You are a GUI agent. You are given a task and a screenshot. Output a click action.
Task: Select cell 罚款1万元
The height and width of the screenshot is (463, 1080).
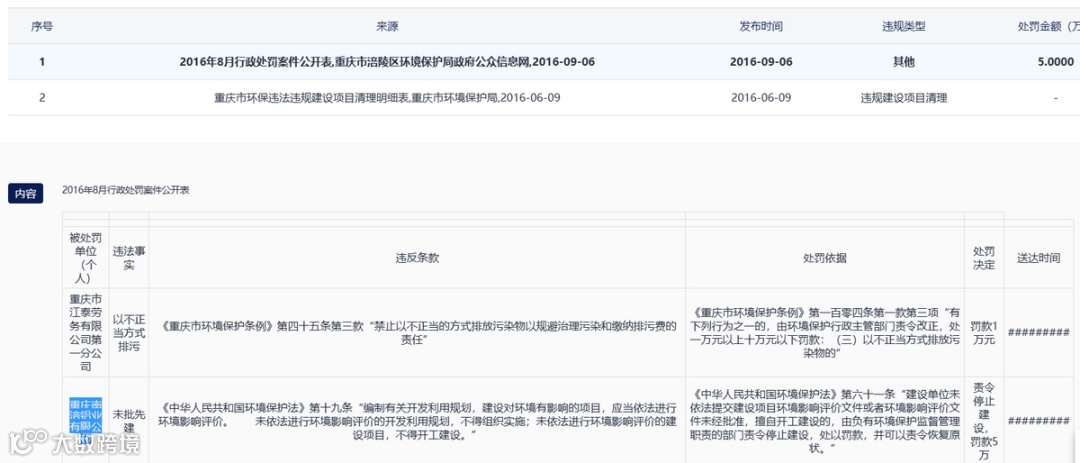(984, 332)
